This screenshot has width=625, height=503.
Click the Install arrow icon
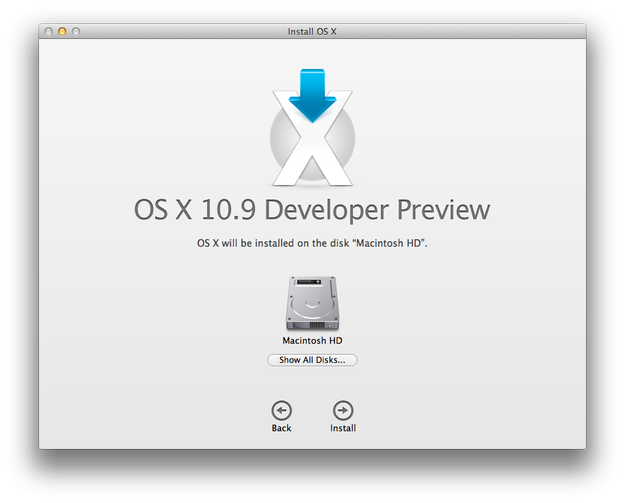coord(343,410)
